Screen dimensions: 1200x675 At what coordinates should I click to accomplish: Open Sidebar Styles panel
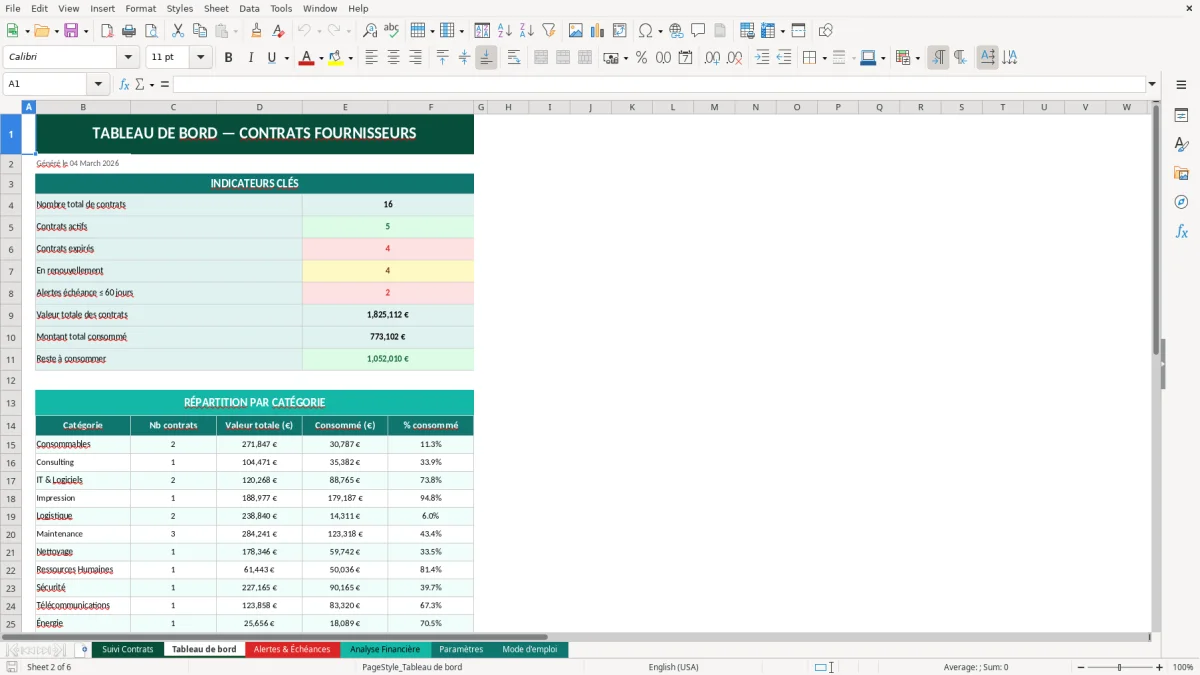click(1181, 144)
